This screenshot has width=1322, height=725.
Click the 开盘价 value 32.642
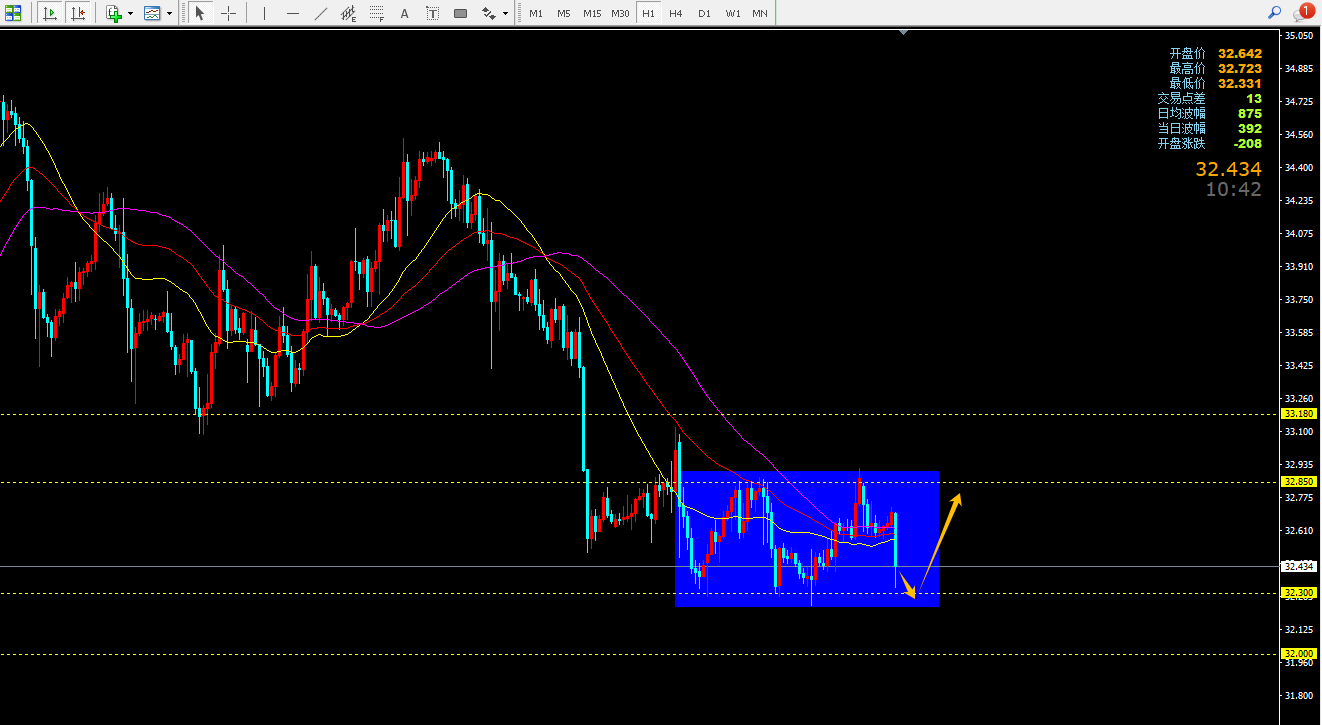(x=1240, y=54)
